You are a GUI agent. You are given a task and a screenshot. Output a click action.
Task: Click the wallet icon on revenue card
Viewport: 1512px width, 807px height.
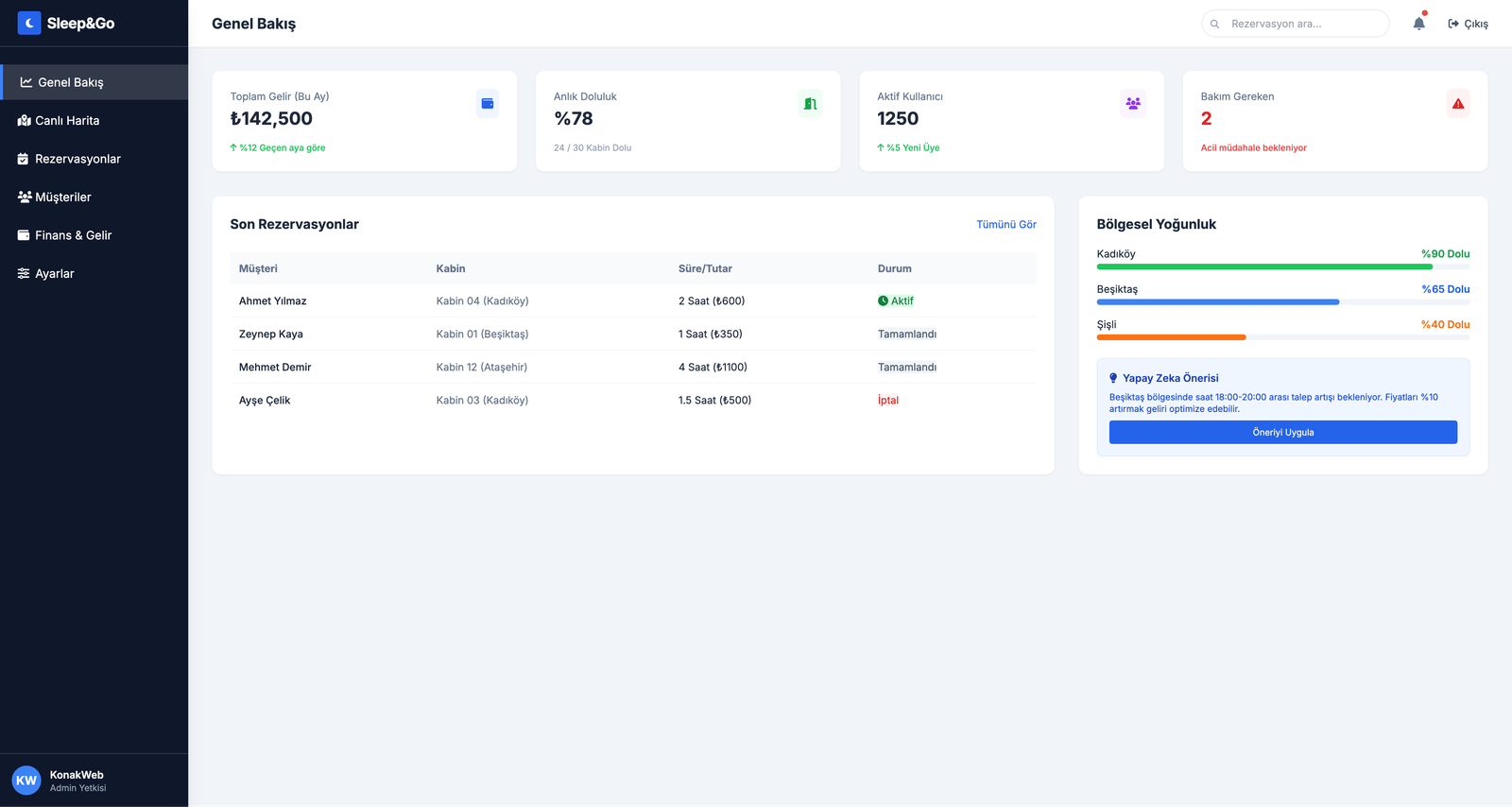(488, 104)
